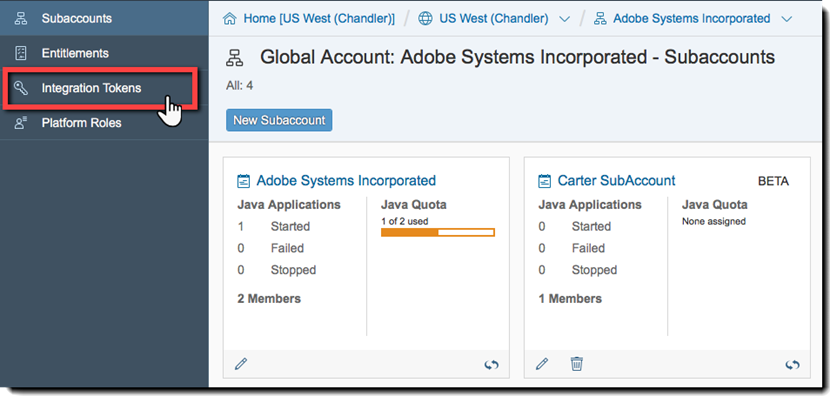
Task: Click the New Subaccount button
Action: click(279, 120)
